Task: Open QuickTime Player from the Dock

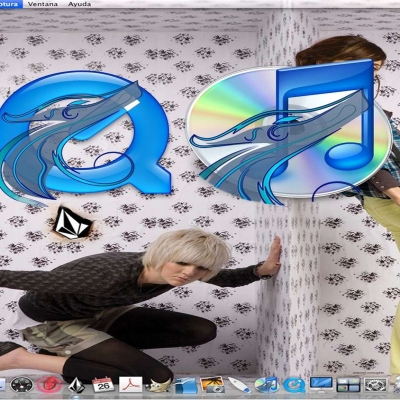Action: point(294,386)
